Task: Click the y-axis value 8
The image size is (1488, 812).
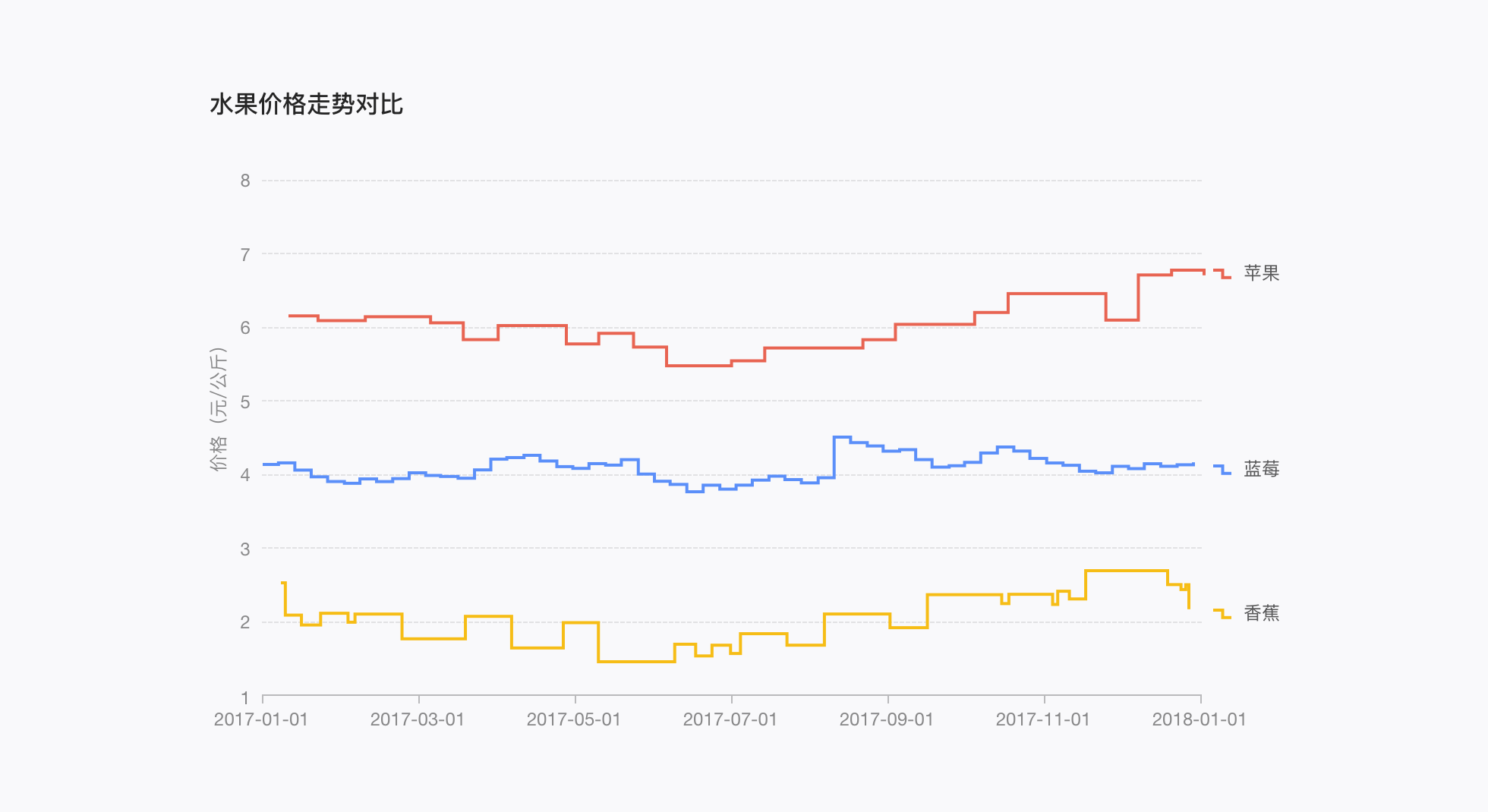Action: (245, 181)
